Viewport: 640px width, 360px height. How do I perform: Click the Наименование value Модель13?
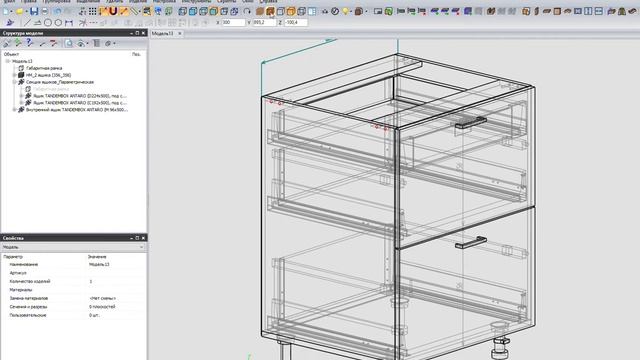(x=99, y=264)
